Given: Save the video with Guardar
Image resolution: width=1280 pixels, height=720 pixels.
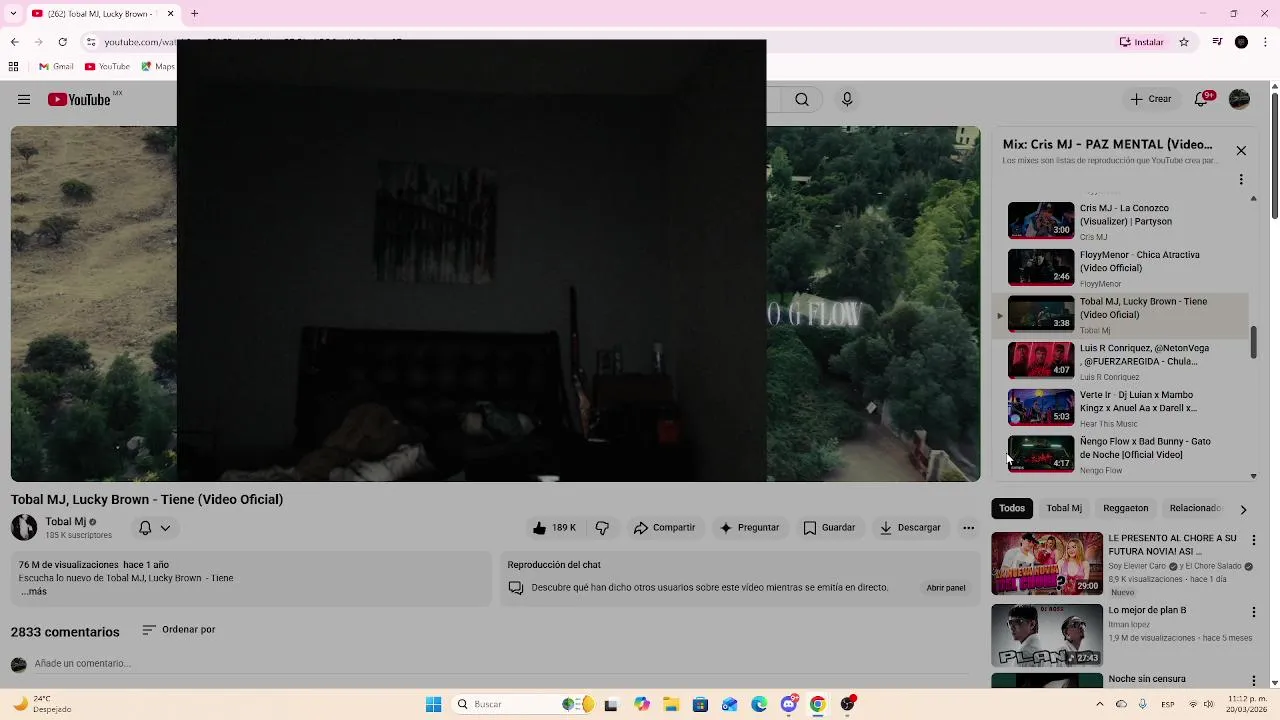Looking at the screenshot, I should tap(829, 528).
